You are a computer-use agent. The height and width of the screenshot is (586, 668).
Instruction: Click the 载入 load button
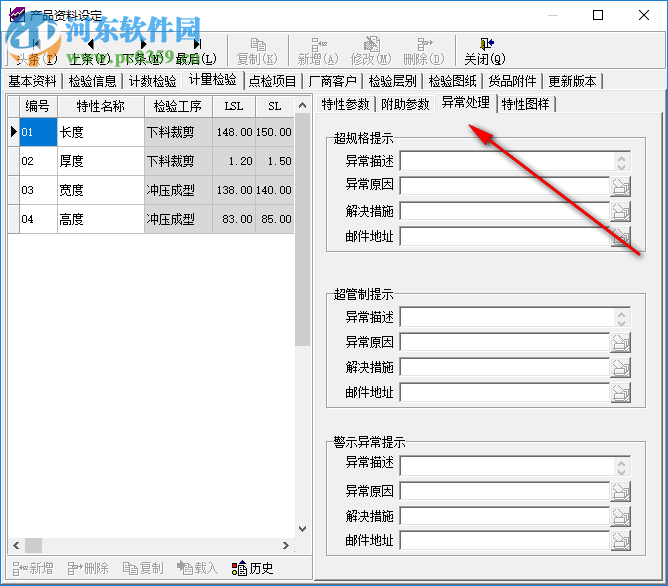pyautogui.click(x=198, y=569)
